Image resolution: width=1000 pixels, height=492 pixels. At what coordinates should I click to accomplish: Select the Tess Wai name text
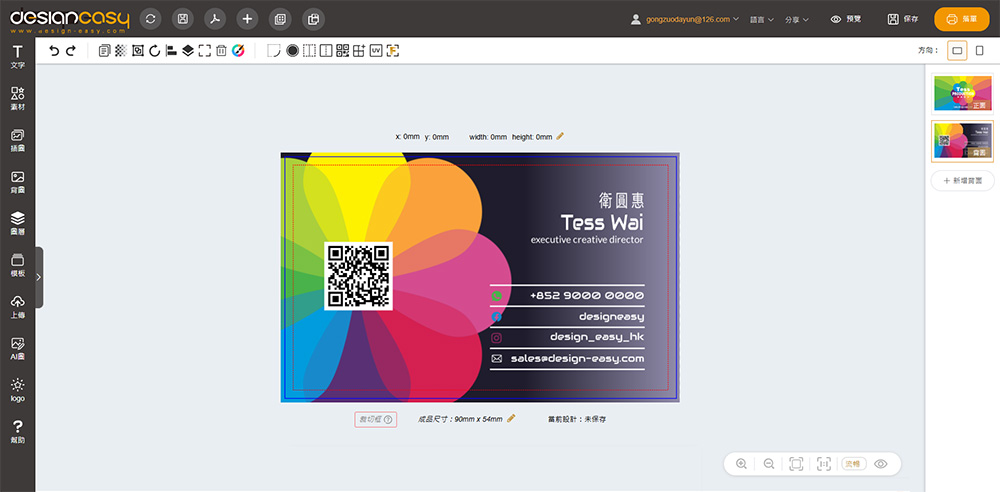(602, 222)
